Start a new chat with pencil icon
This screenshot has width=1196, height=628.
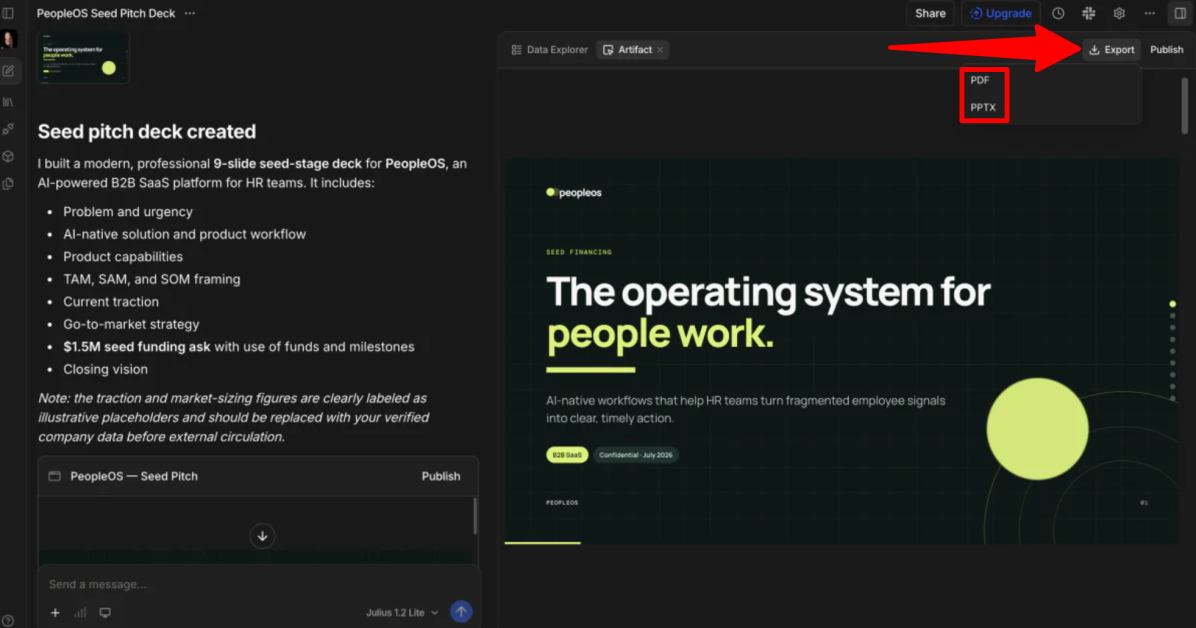pyautogui.click(x=8, y=71)
